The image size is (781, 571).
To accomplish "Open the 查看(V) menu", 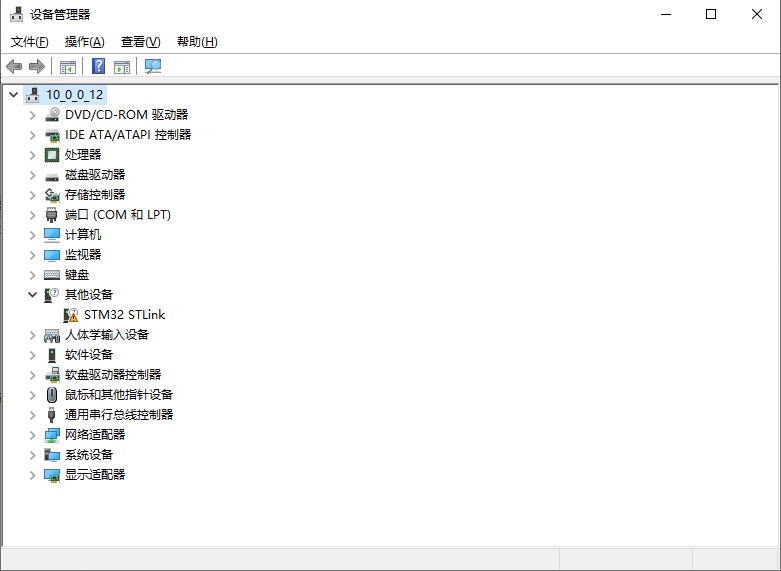I will point(141,42).
